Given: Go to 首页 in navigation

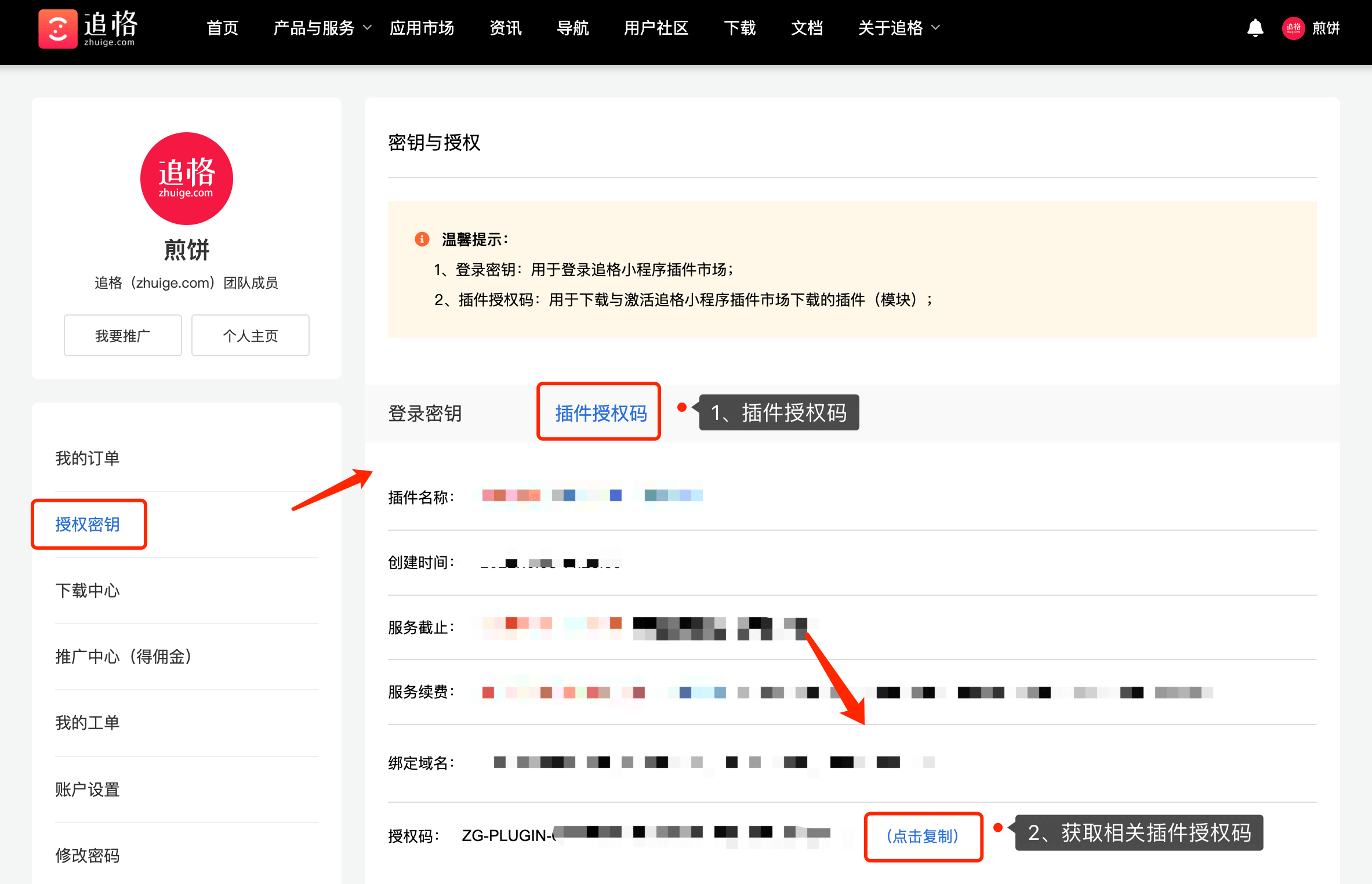Looking at the screenshot, I should [x=223, y=28].
